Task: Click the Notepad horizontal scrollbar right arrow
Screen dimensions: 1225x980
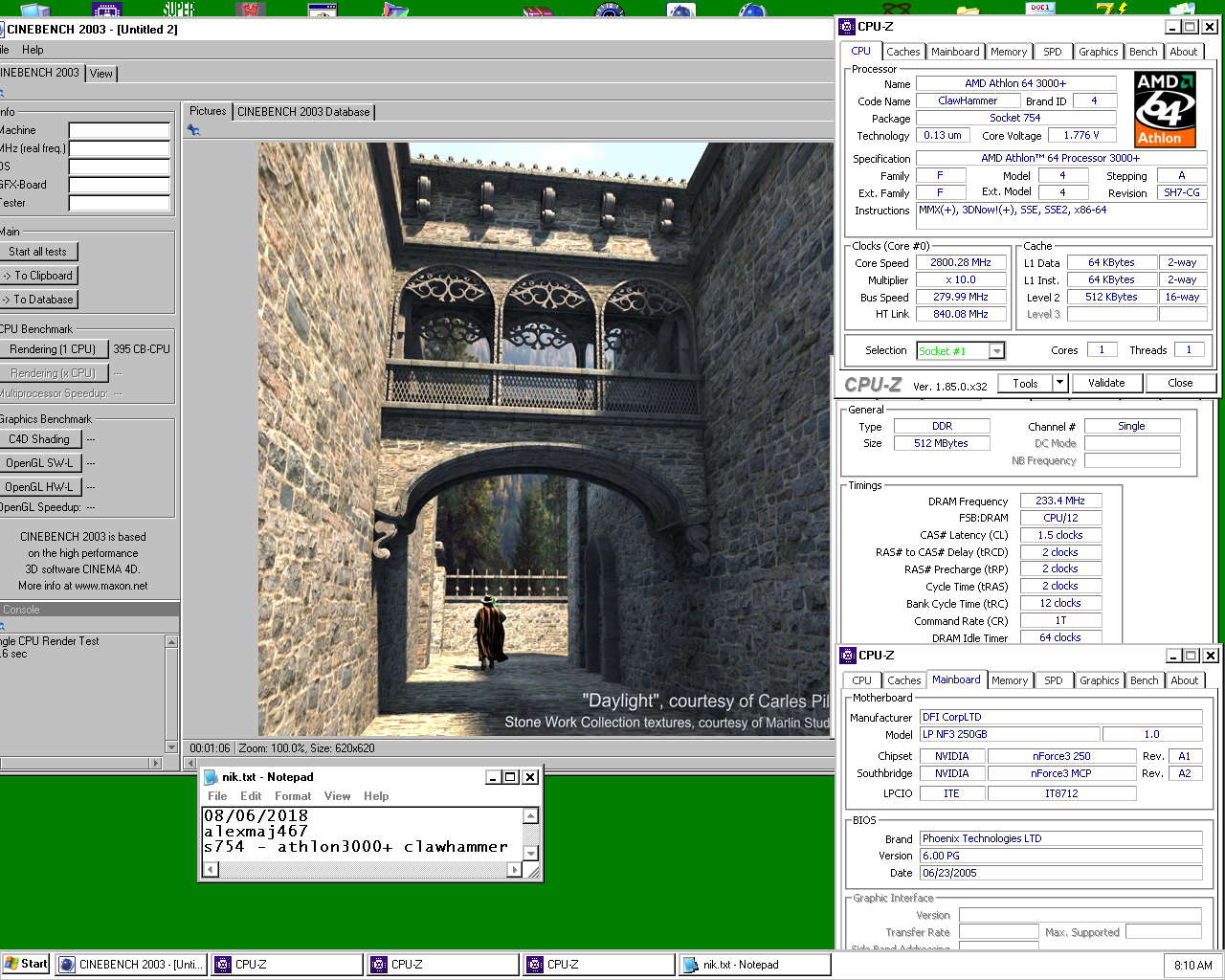Action: pyautogui.click(x=515, y=869)
